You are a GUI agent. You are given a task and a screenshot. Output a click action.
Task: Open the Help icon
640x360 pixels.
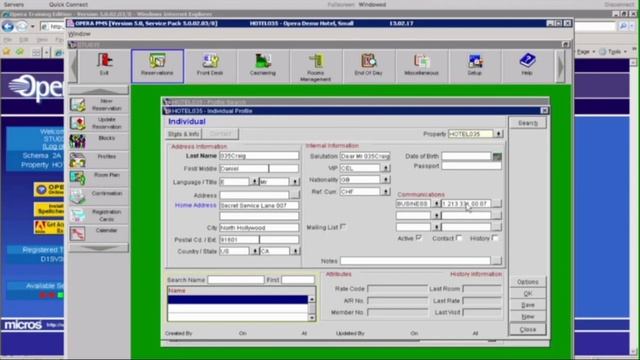pyautogui.click(x=527, y=65)
